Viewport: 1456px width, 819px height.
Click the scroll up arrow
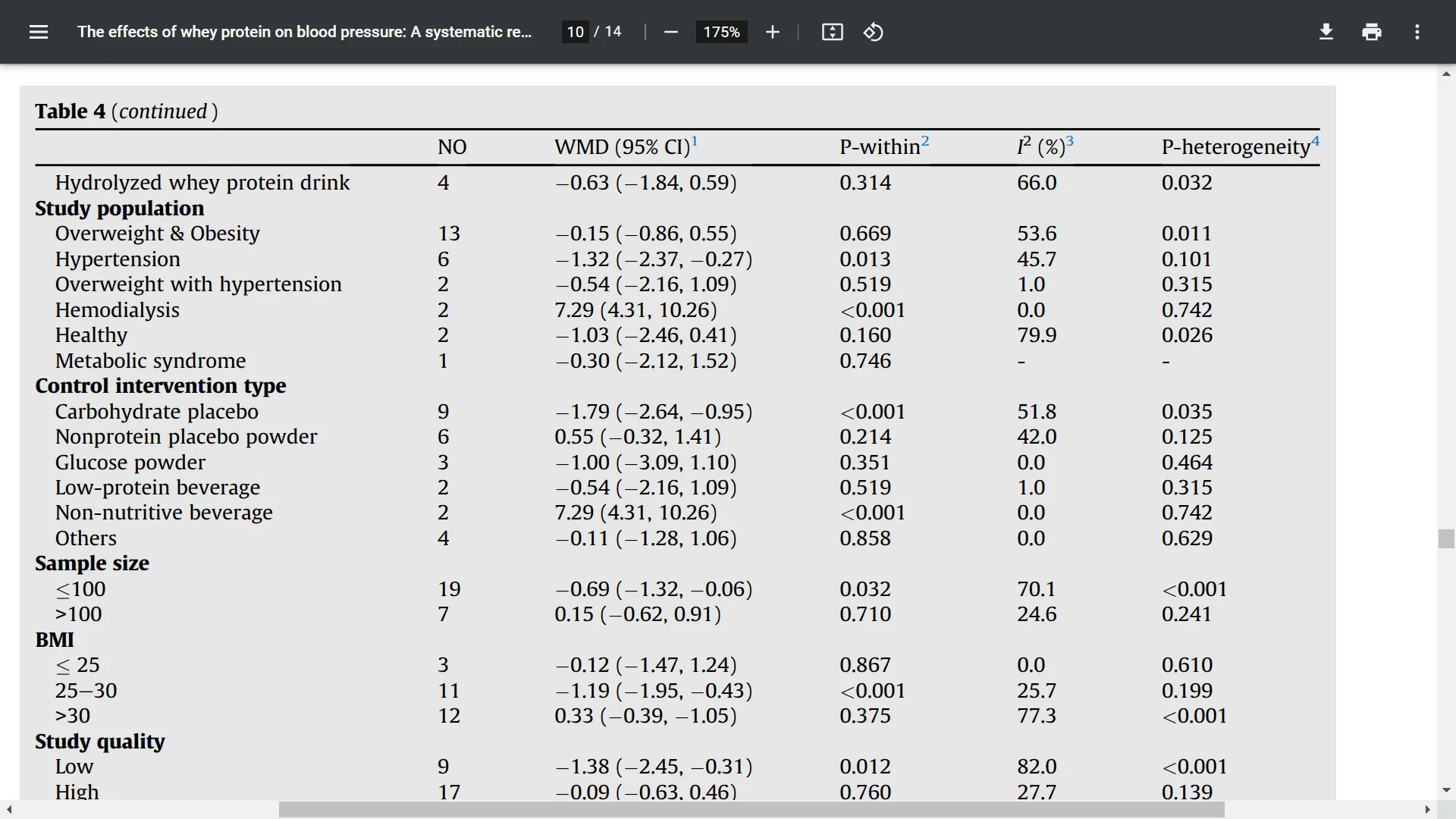(1446, 74)
